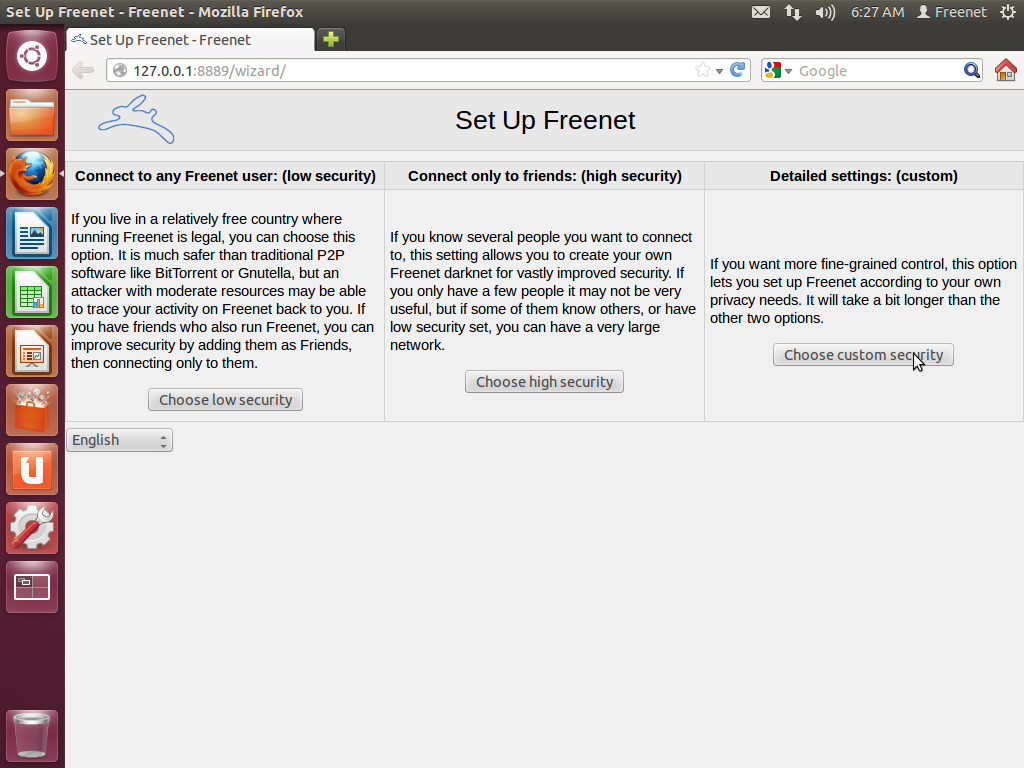Open the volume icon in the system tray
The height and width of the screenshot is (768, 1024).
pos(823,12)
